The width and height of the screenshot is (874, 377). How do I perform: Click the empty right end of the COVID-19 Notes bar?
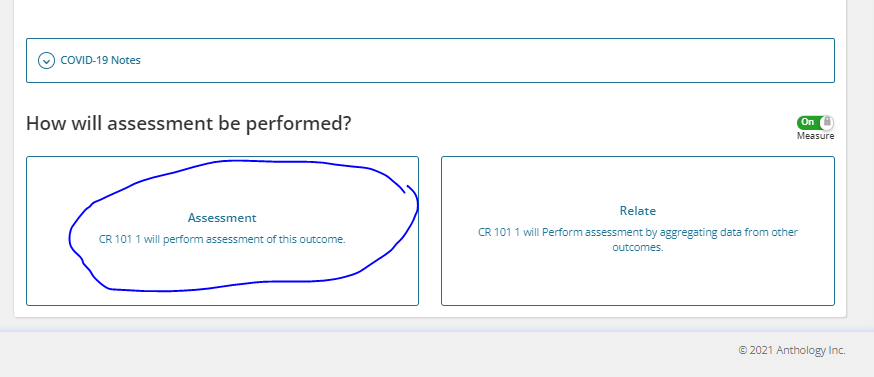[725, 60]
